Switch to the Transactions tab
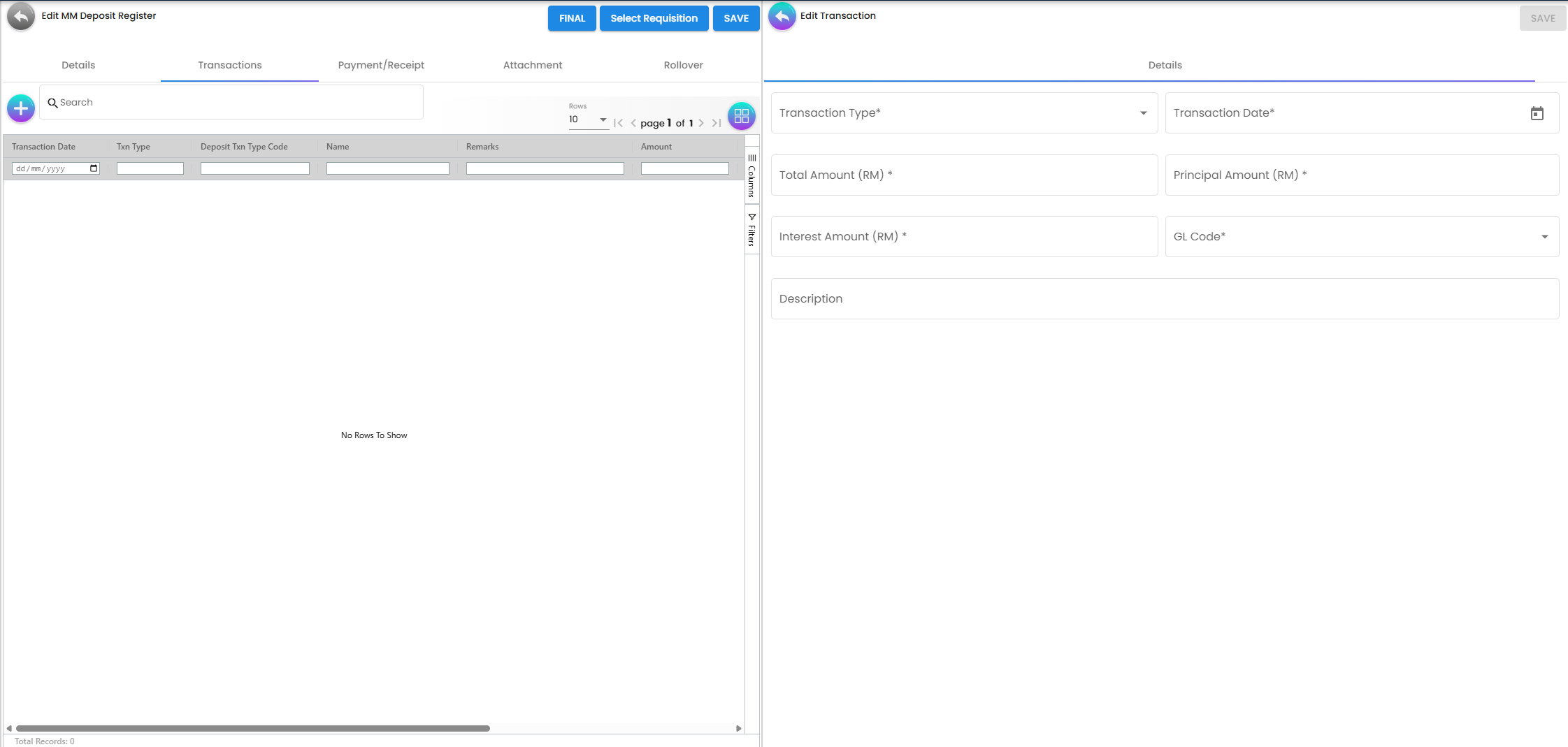 pos(230,65)
